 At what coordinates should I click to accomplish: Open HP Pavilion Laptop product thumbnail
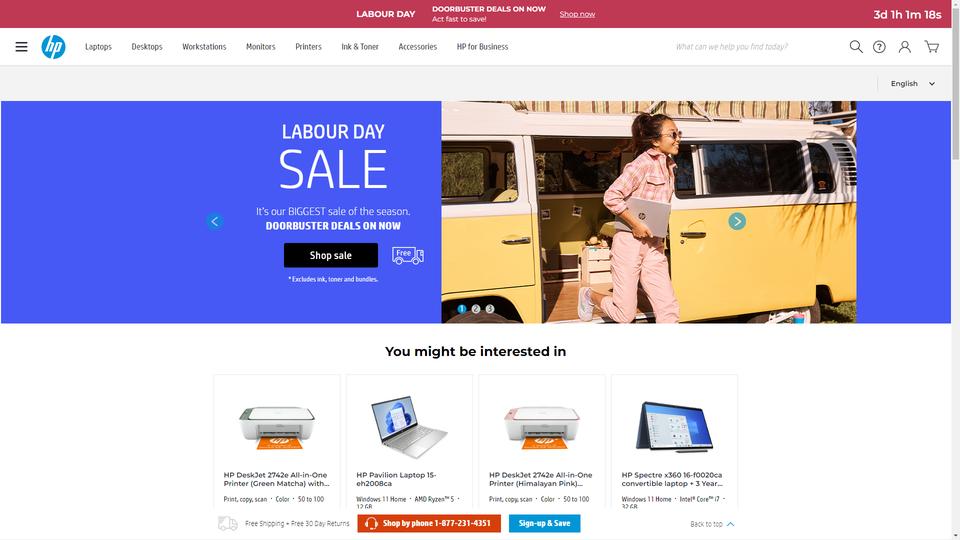409,426
